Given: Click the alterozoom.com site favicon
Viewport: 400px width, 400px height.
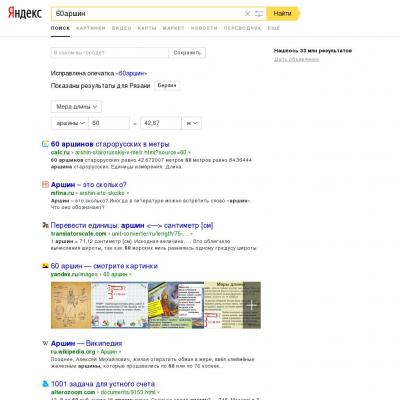Looking at the screenshot, I should (x=45, y=384).
